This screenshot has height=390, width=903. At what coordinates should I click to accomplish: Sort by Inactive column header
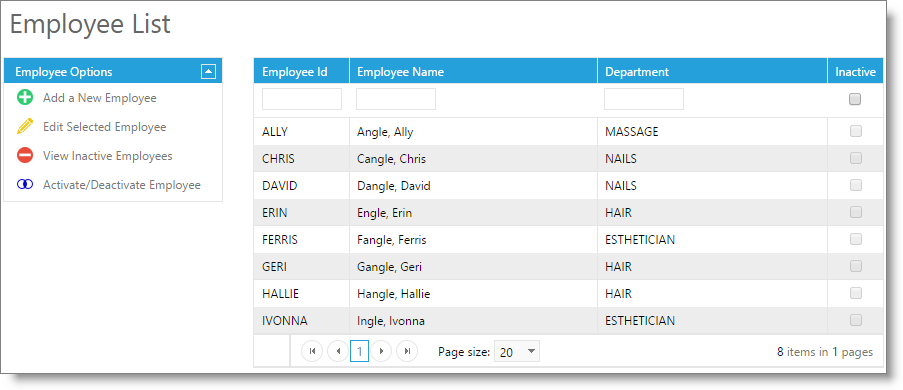click(855, 72)
